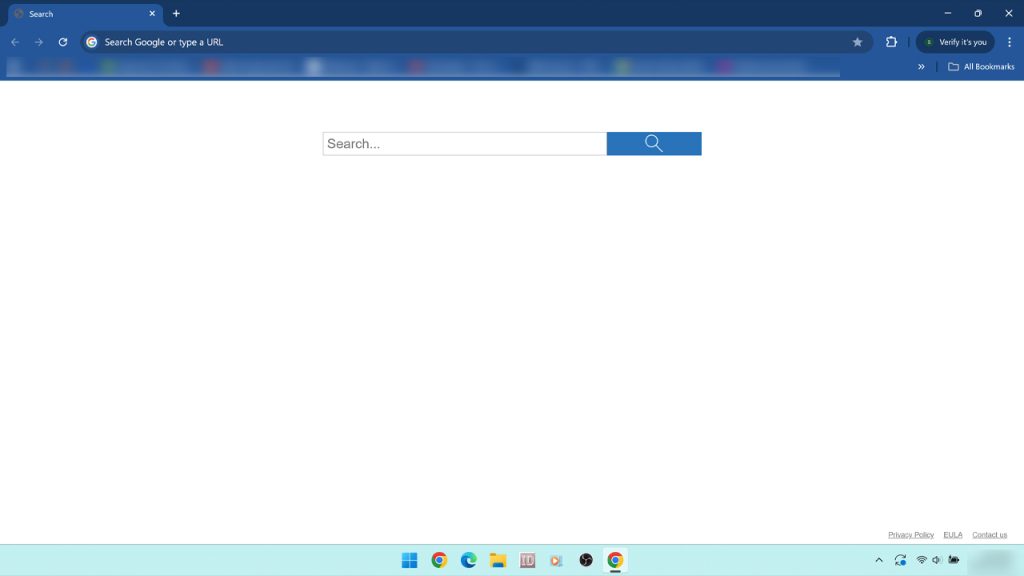Launch Microsoft Edge from taskbar
Viewport: 1024px width, 576px height.
(468, 560)
